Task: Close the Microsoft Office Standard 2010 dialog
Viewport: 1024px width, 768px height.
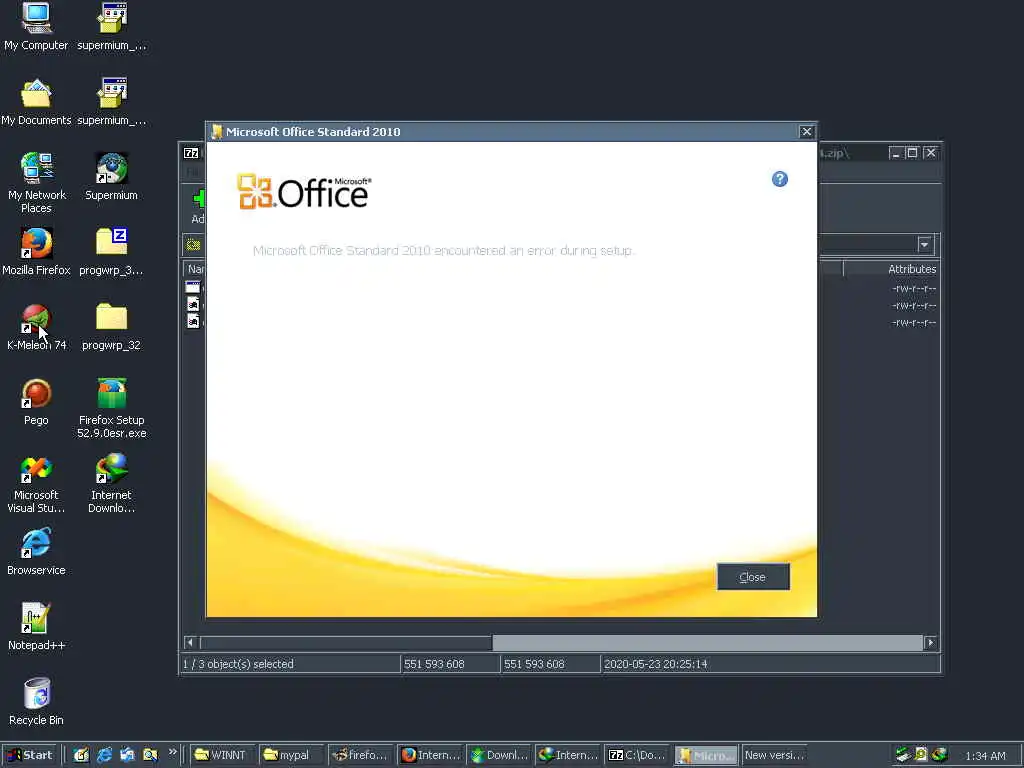Action: (x=807, y=132)
